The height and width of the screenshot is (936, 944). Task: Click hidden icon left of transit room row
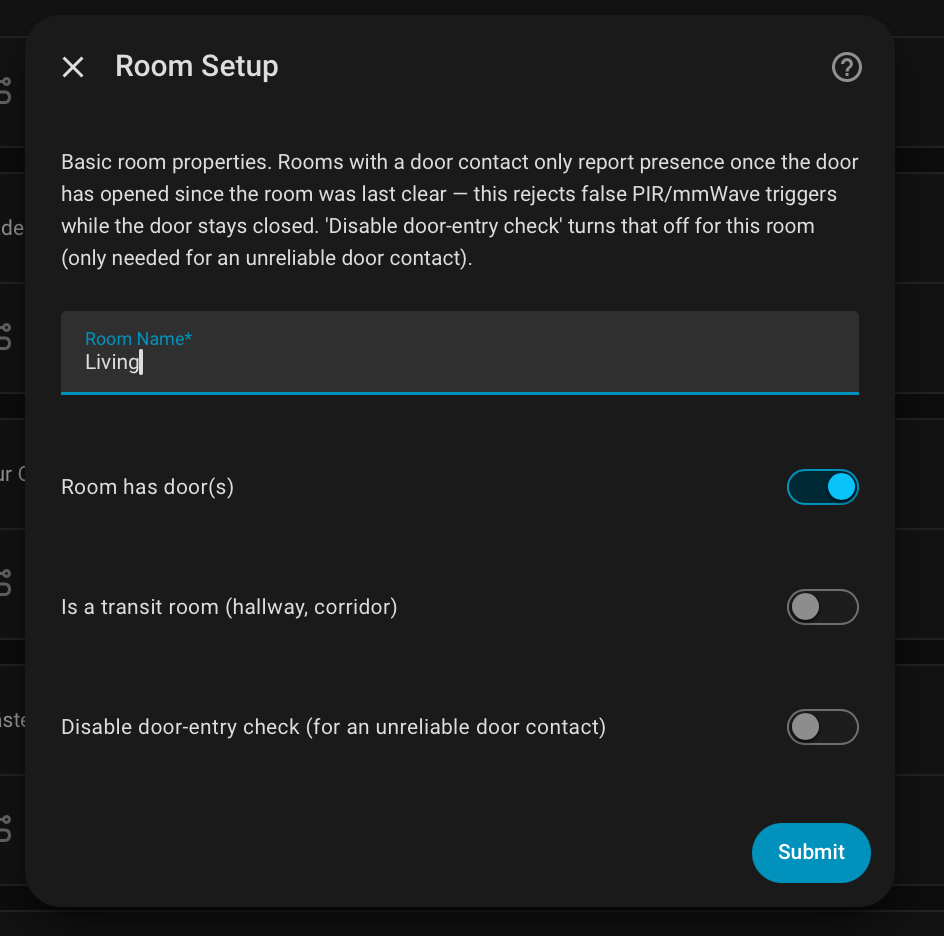[x=5, y=583]
